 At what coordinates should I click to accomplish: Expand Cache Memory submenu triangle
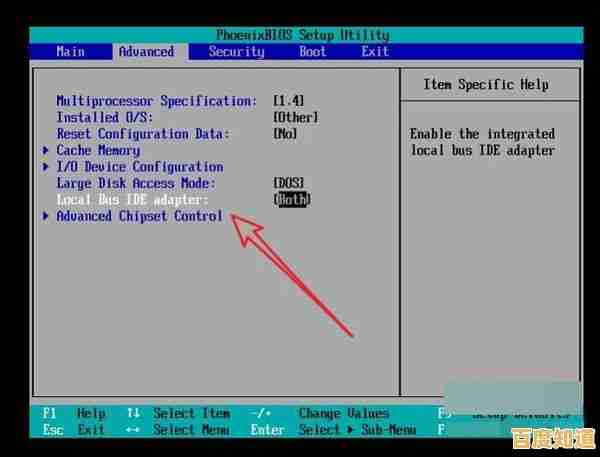click(46, 150)
